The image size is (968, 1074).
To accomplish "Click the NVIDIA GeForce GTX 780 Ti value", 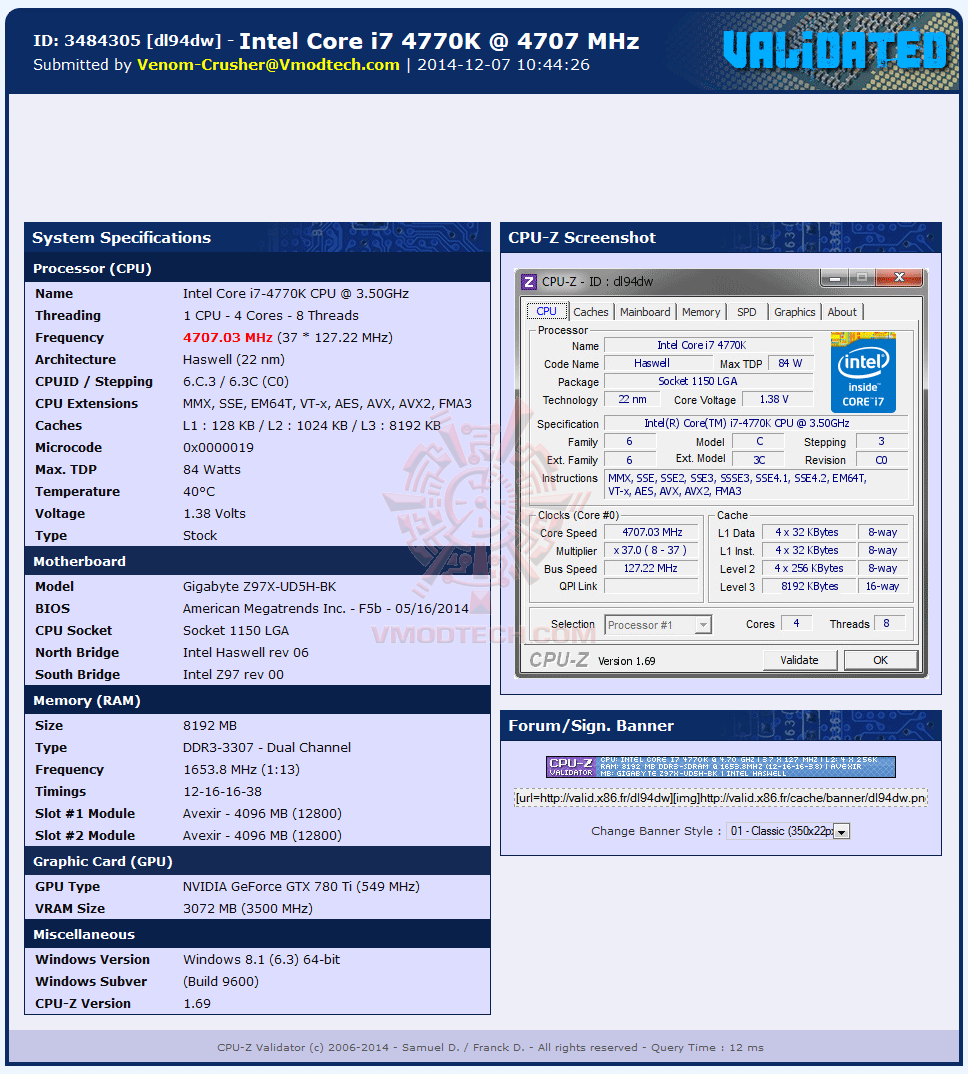I will (x=301, y=887).
